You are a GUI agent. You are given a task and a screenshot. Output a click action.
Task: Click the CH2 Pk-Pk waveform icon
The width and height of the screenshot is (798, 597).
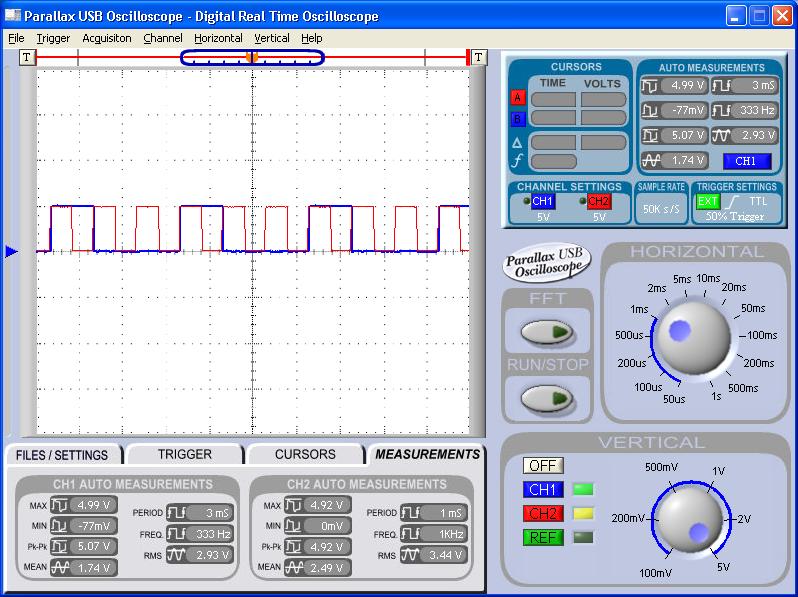point(293,547)
